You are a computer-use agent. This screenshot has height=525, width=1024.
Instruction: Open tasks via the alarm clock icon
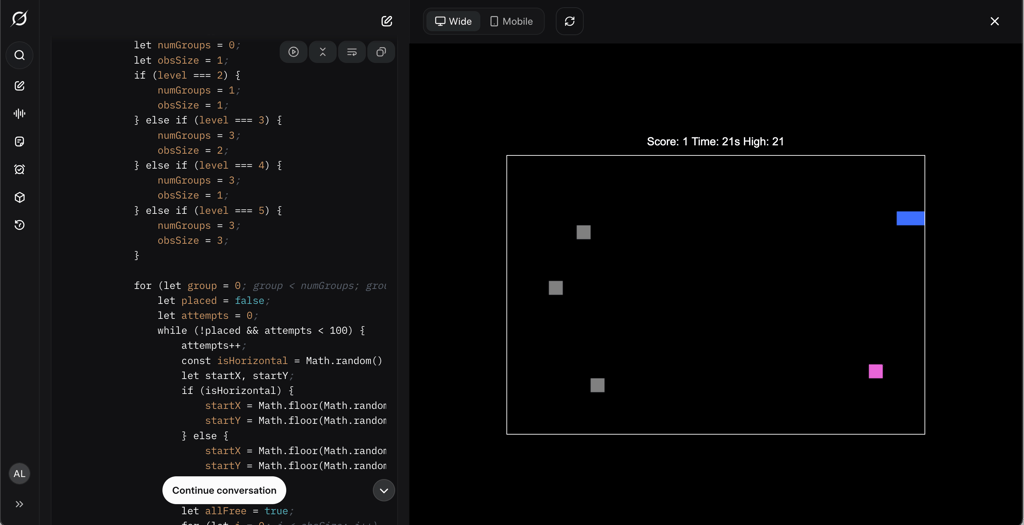coord(20,170)
